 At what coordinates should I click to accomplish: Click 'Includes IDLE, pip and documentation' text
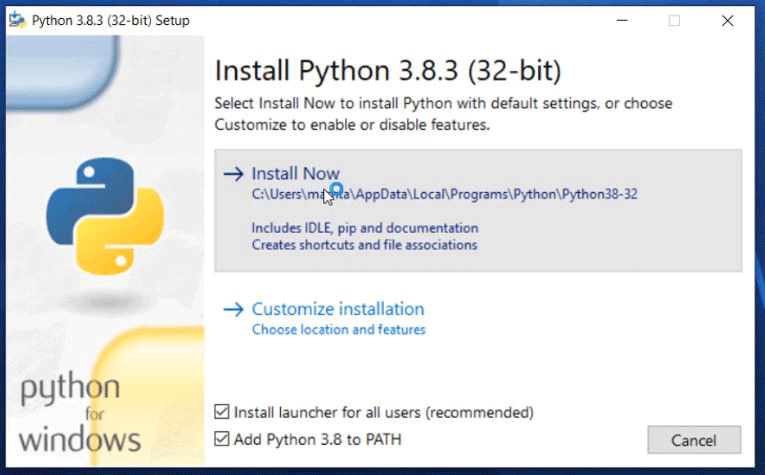(x=365, y=228)
